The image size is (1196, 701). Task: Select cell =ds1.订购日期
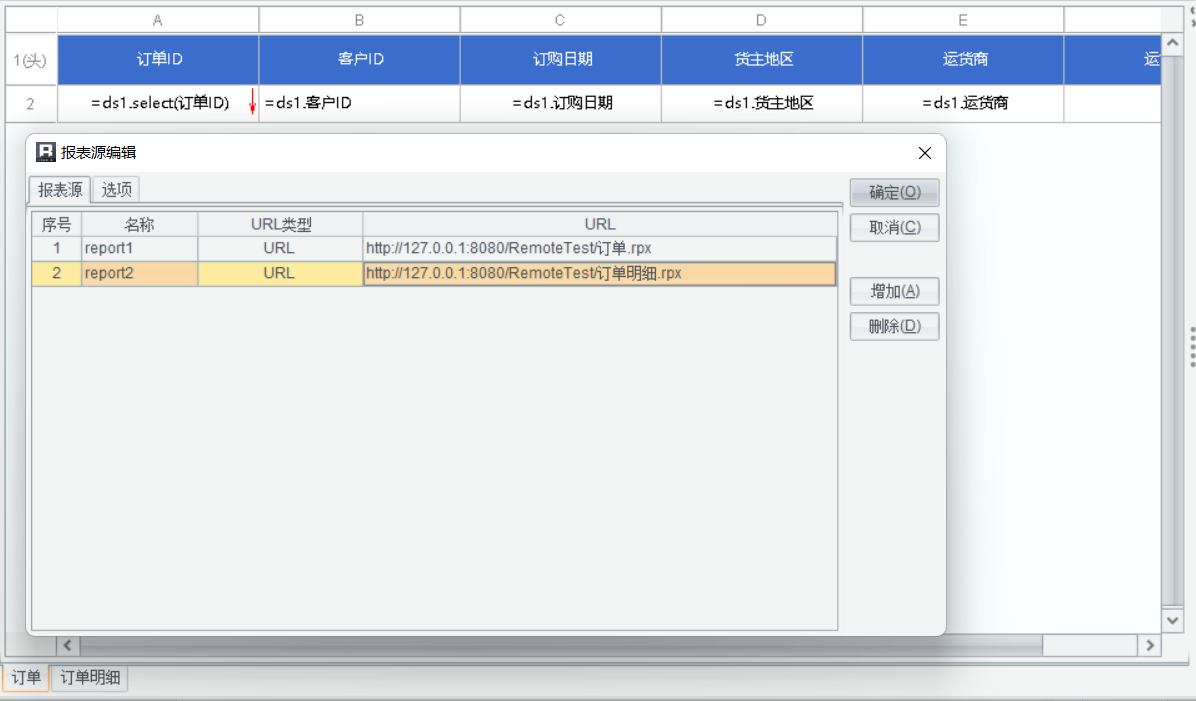(x=561, y=103)
